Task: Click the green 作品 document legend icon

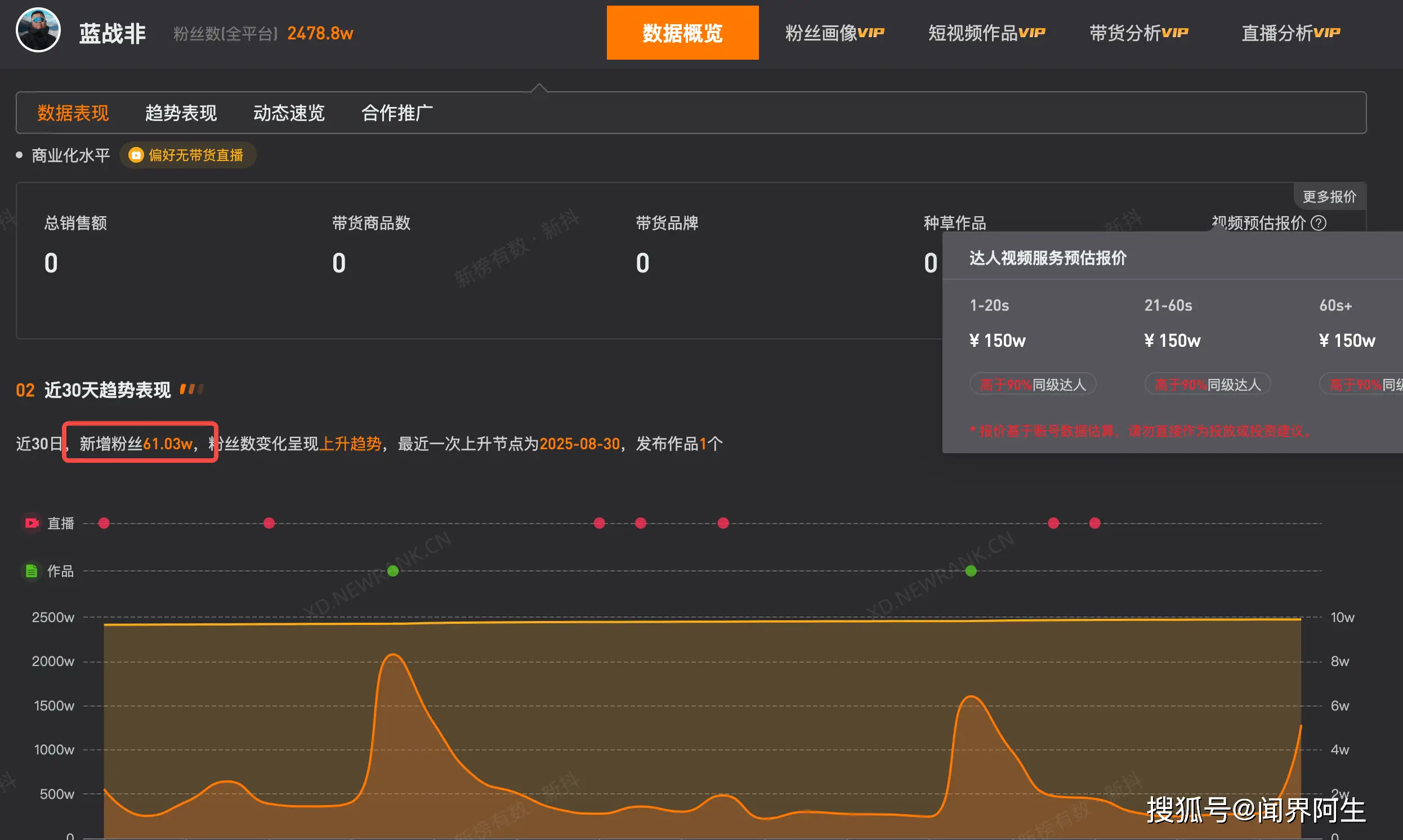Action: [32, 570]
